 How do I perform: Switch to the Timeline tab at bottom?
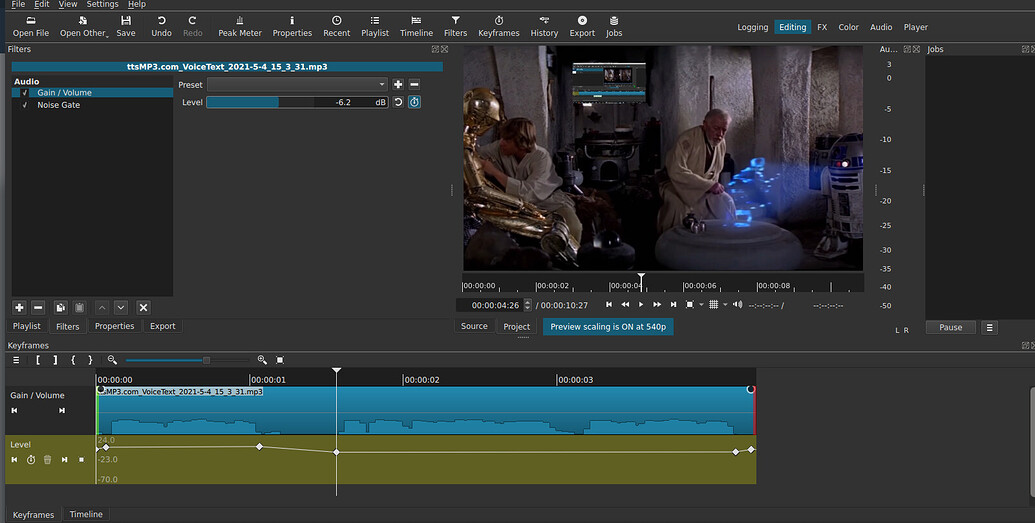[x=86, y=514]
